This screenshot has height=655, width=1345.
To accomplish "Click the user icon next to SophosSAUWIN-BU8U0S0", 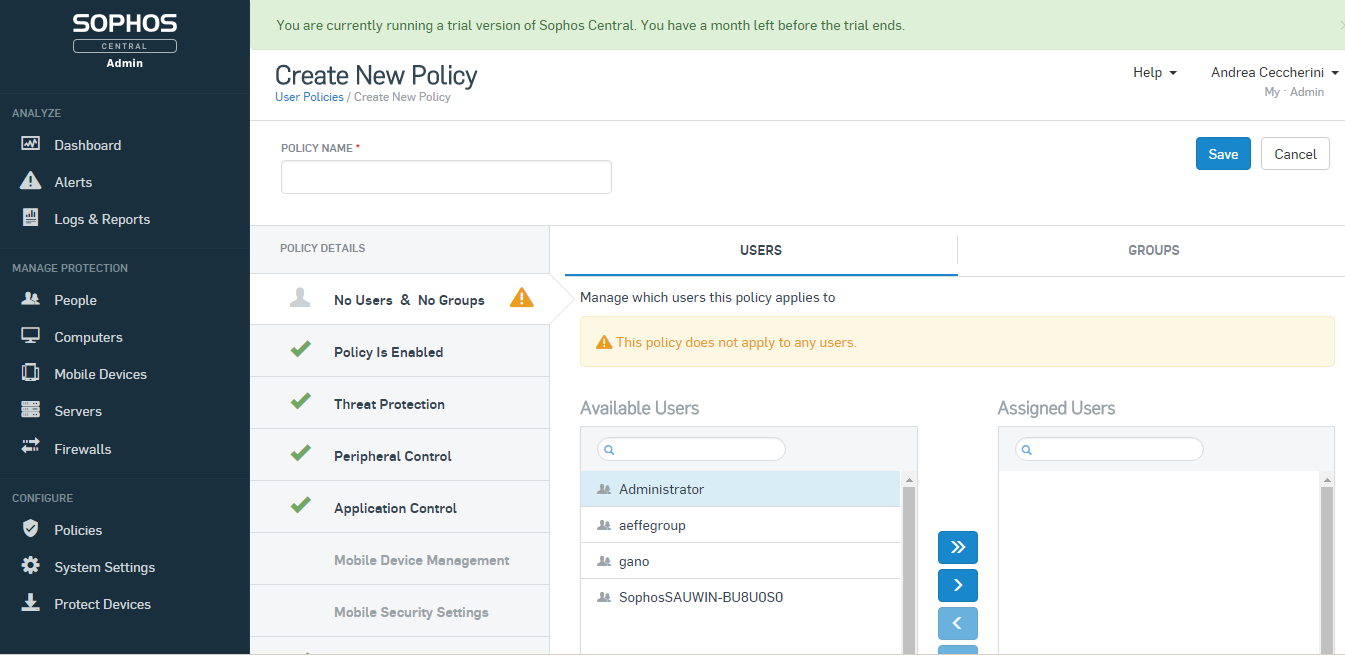I will (x=603, y=598).
